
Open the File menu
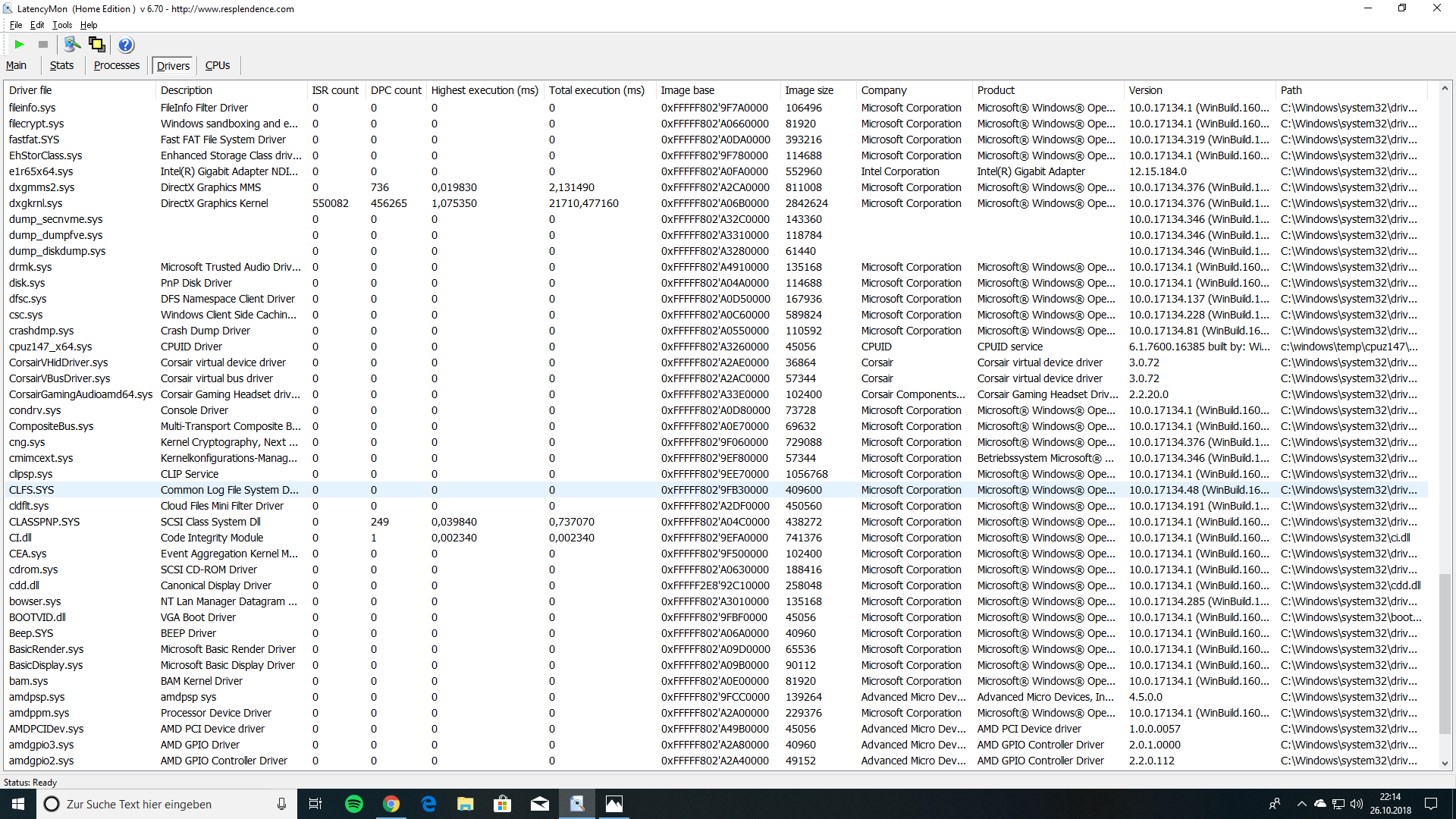click(x=16, y=25)
